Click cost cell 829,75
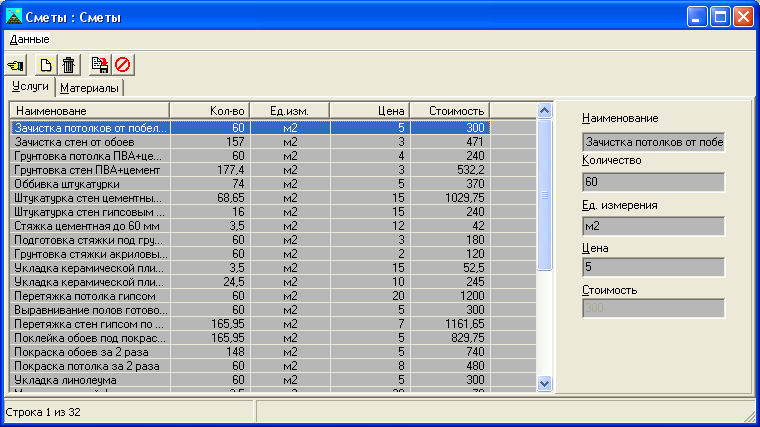 pos(450,338)
